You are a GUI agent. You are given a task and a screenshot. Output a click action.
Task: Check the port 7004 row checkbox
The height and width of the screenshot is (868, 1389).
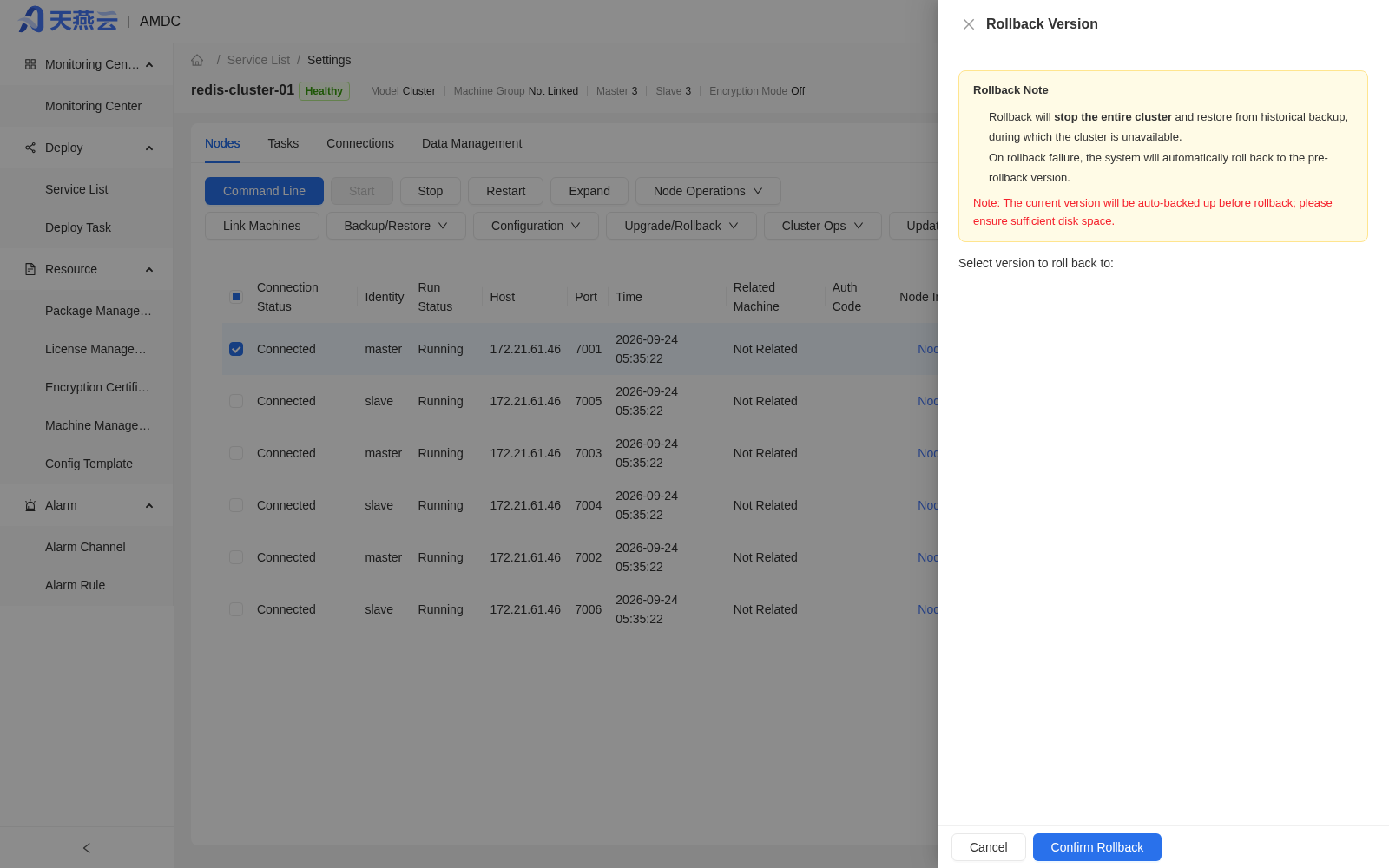pyautogui.click(x=236, y=505)
